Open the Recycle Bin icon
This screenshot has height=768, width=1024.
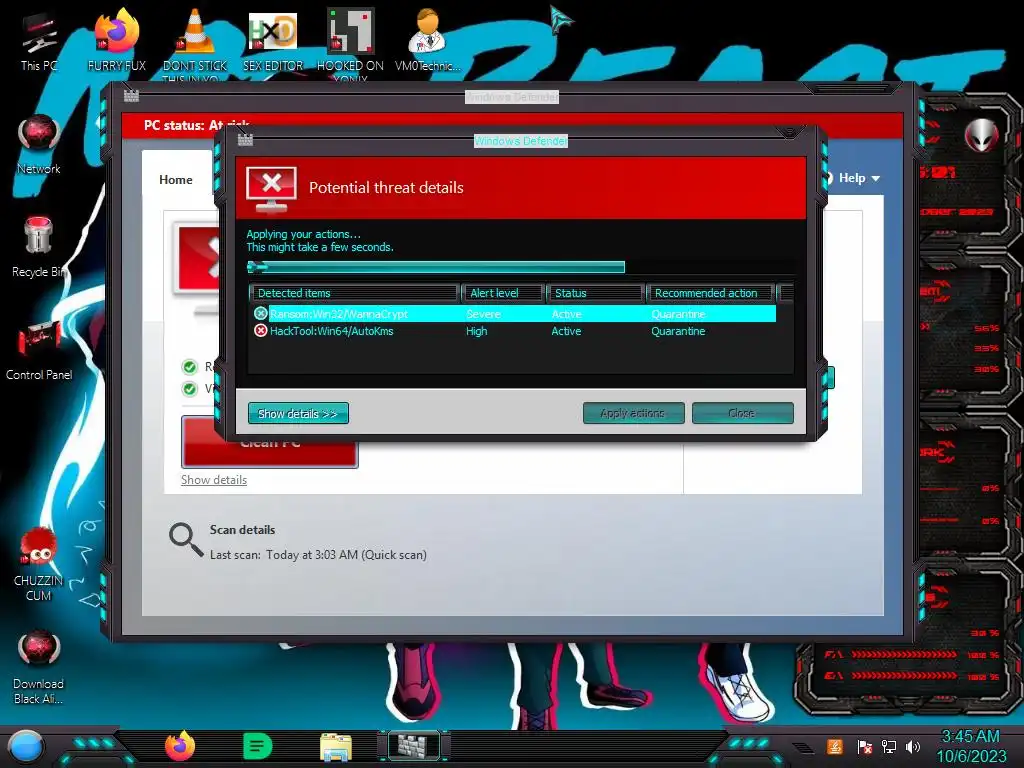(x=39, y=247)
